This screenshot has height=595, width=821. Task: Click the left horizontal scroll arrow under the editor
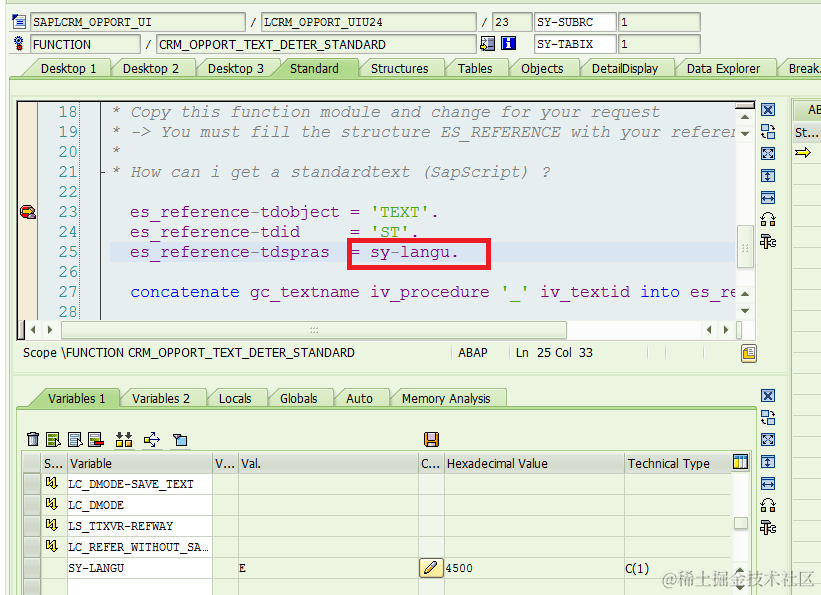pyautogui.click(x=33, y=329)
